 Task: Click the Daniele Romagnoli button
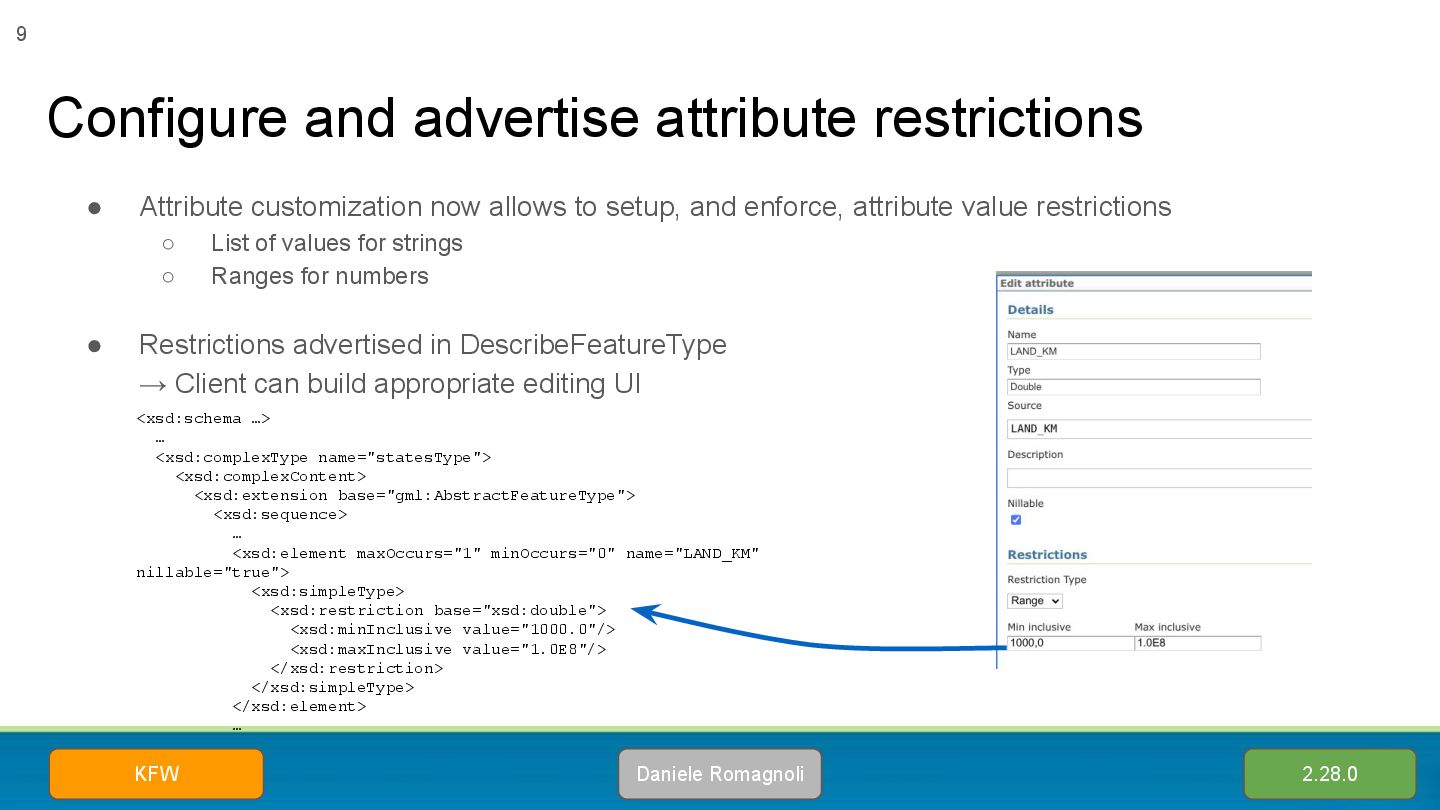(720, 774)
